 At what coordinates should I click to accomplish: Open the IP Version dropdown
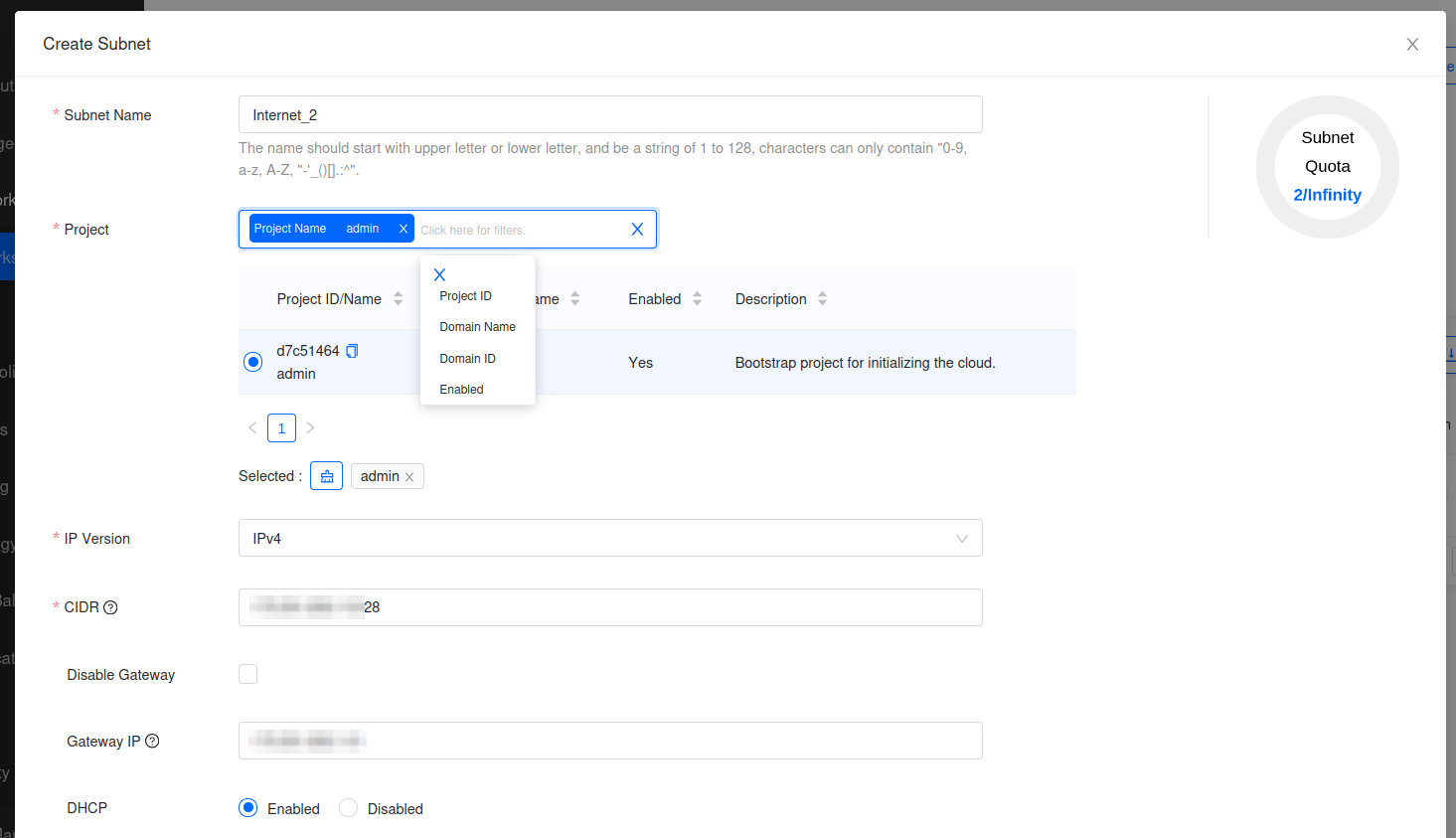[x=610, y=538]
